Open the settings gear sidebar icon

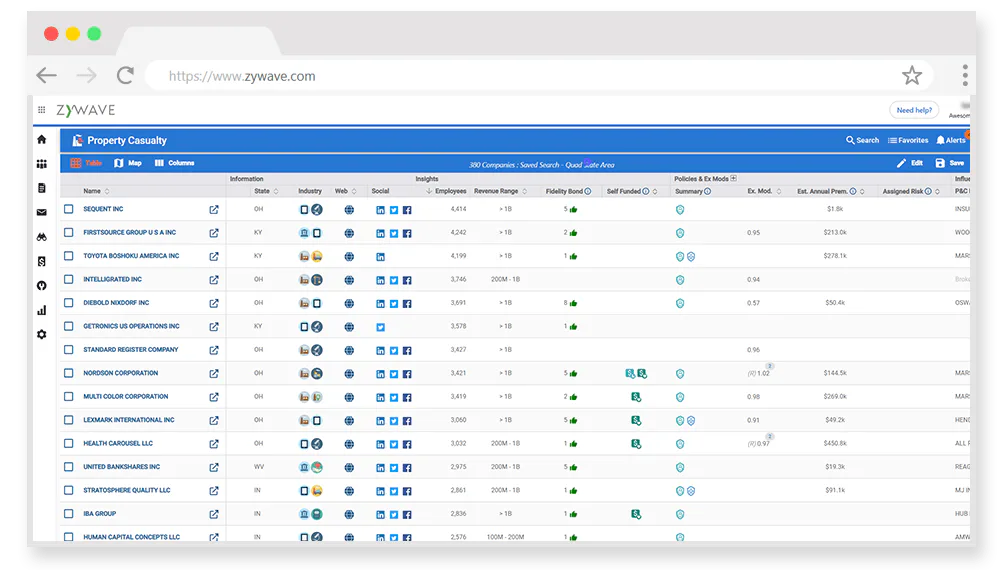pyautogui.click(x=42, y=334)
